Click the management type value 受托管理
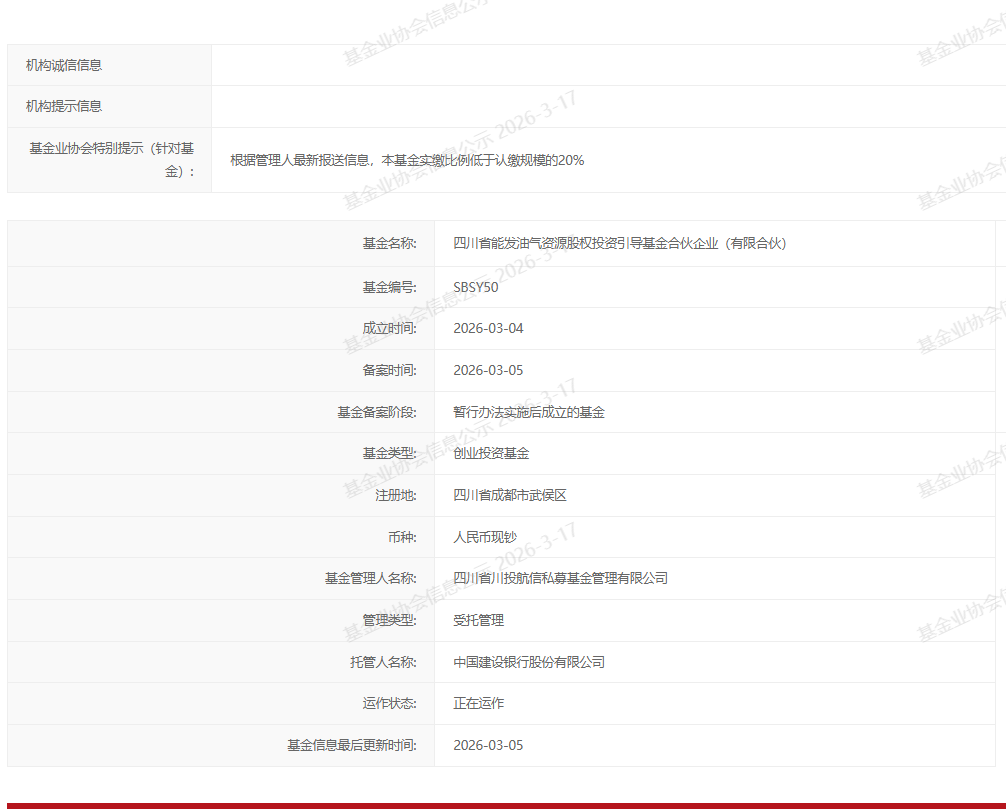Screen dimensions: 1006x809 point(478,620)
